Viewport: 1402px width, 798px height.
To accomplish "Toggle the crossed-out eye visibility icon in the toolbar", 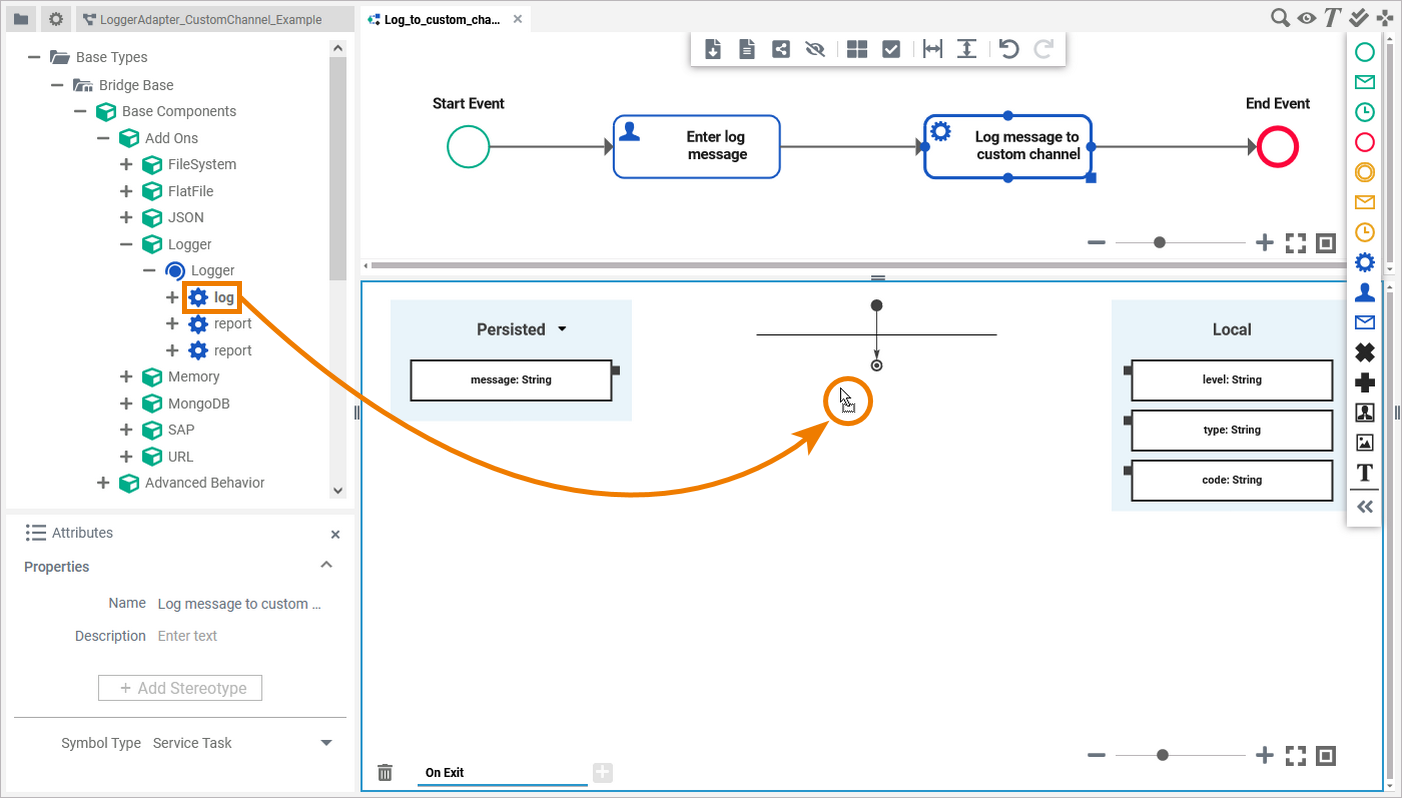I will pos(815,49).
